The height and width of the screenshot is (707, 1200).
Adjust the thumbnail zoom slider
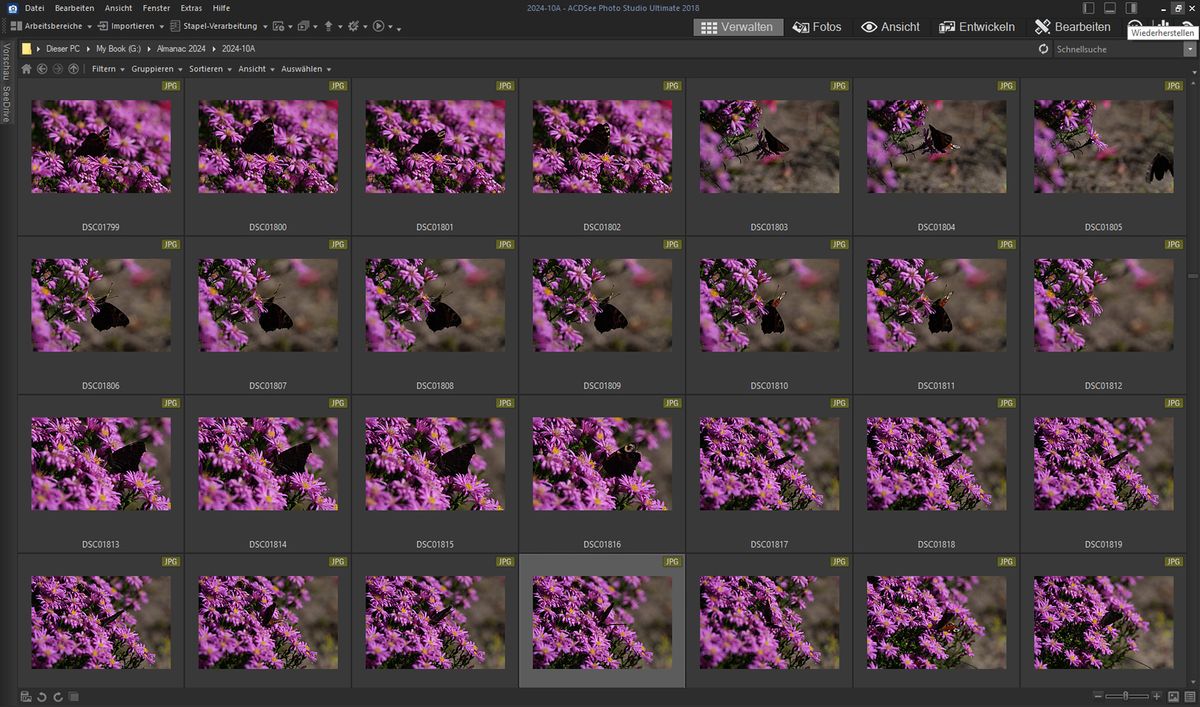coord(1127,696)
